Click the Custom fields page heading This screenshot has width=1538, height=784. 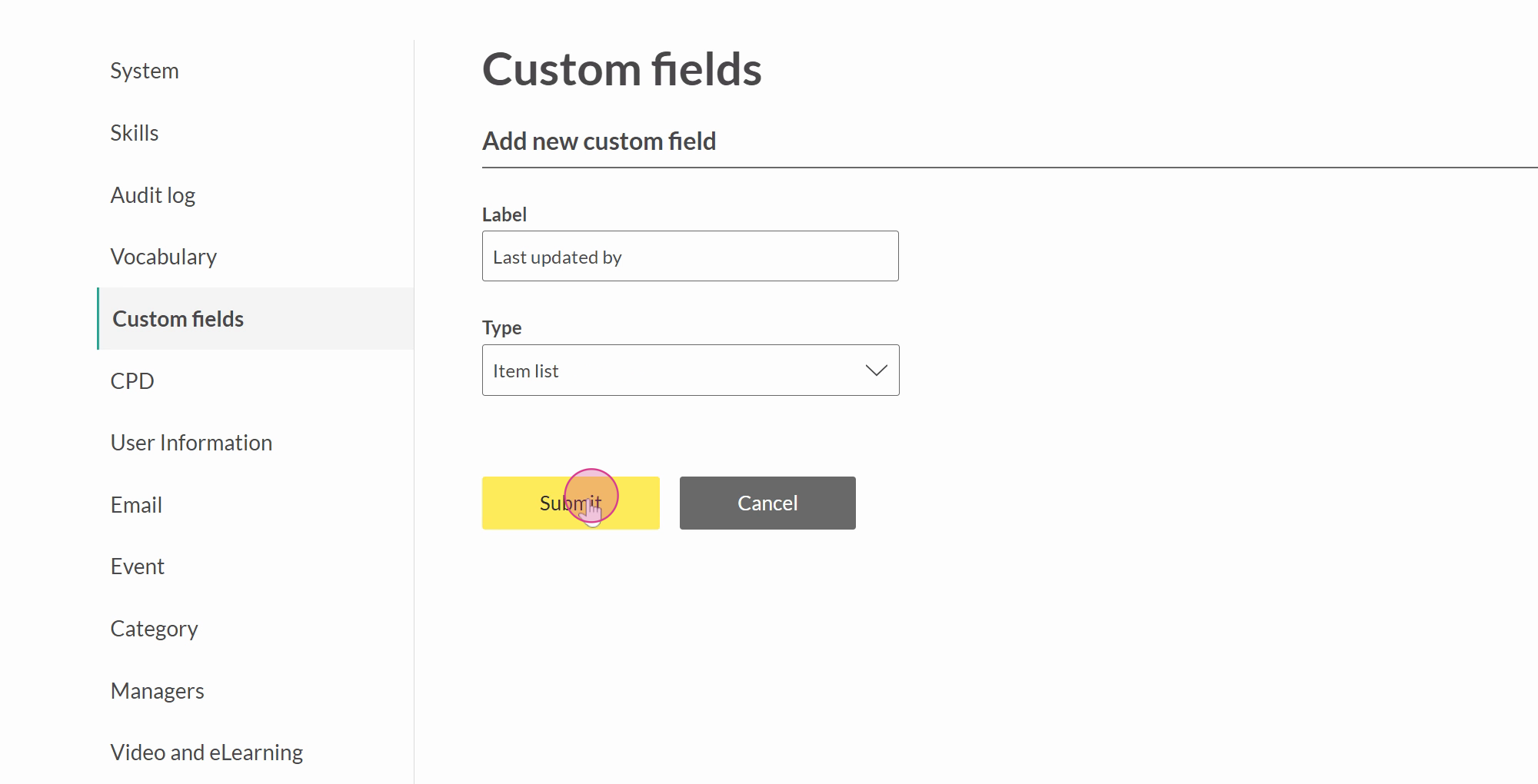(x=621, y=70)
